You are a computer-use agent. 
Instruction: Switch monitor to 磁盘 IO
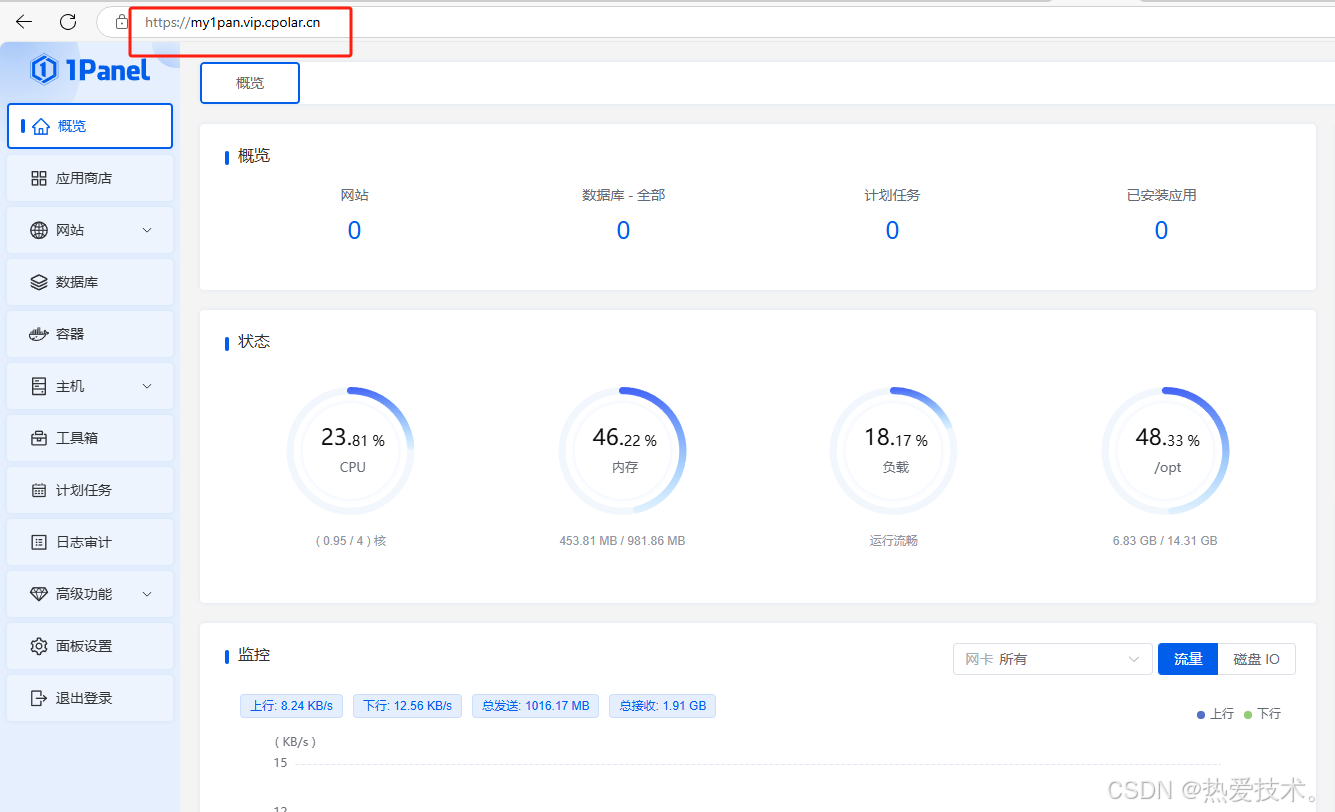[x=1257, y=659]
